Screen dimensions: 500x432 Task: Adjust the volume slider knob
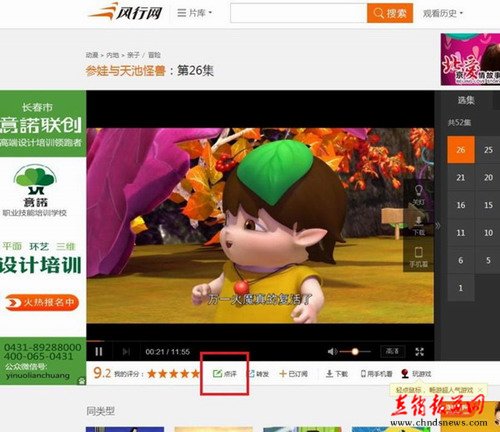click(x=355, y=351)
